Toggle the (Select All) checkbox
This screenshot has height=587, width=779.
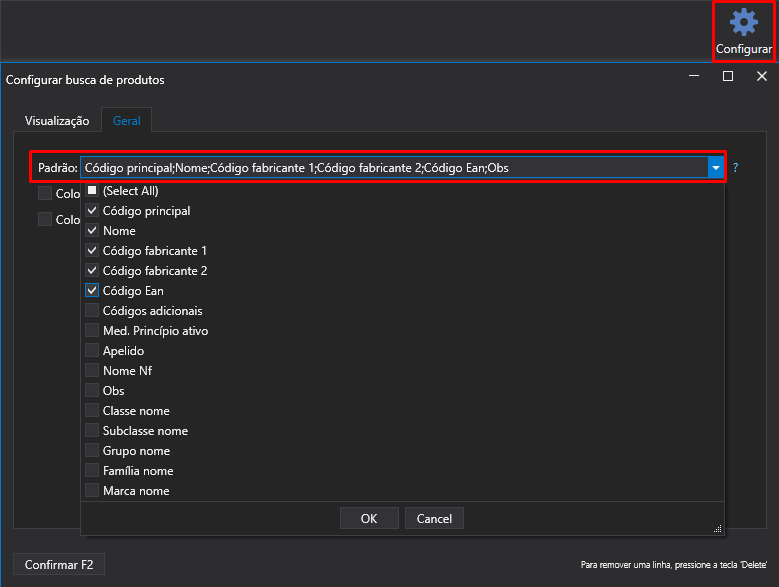pyautogui.click(x=92, y=190)
